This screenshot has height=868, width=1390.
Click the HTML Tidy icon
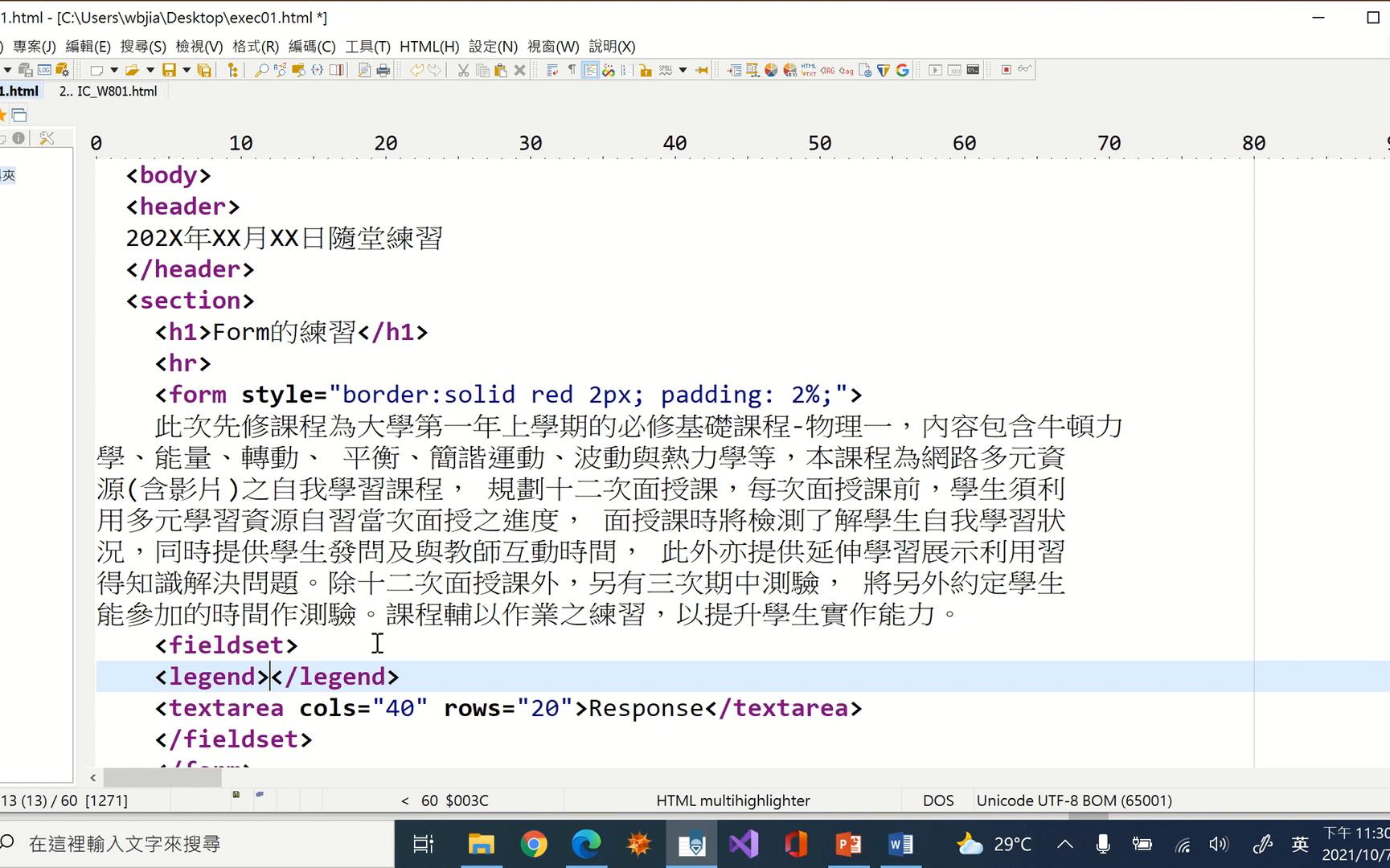884,70
